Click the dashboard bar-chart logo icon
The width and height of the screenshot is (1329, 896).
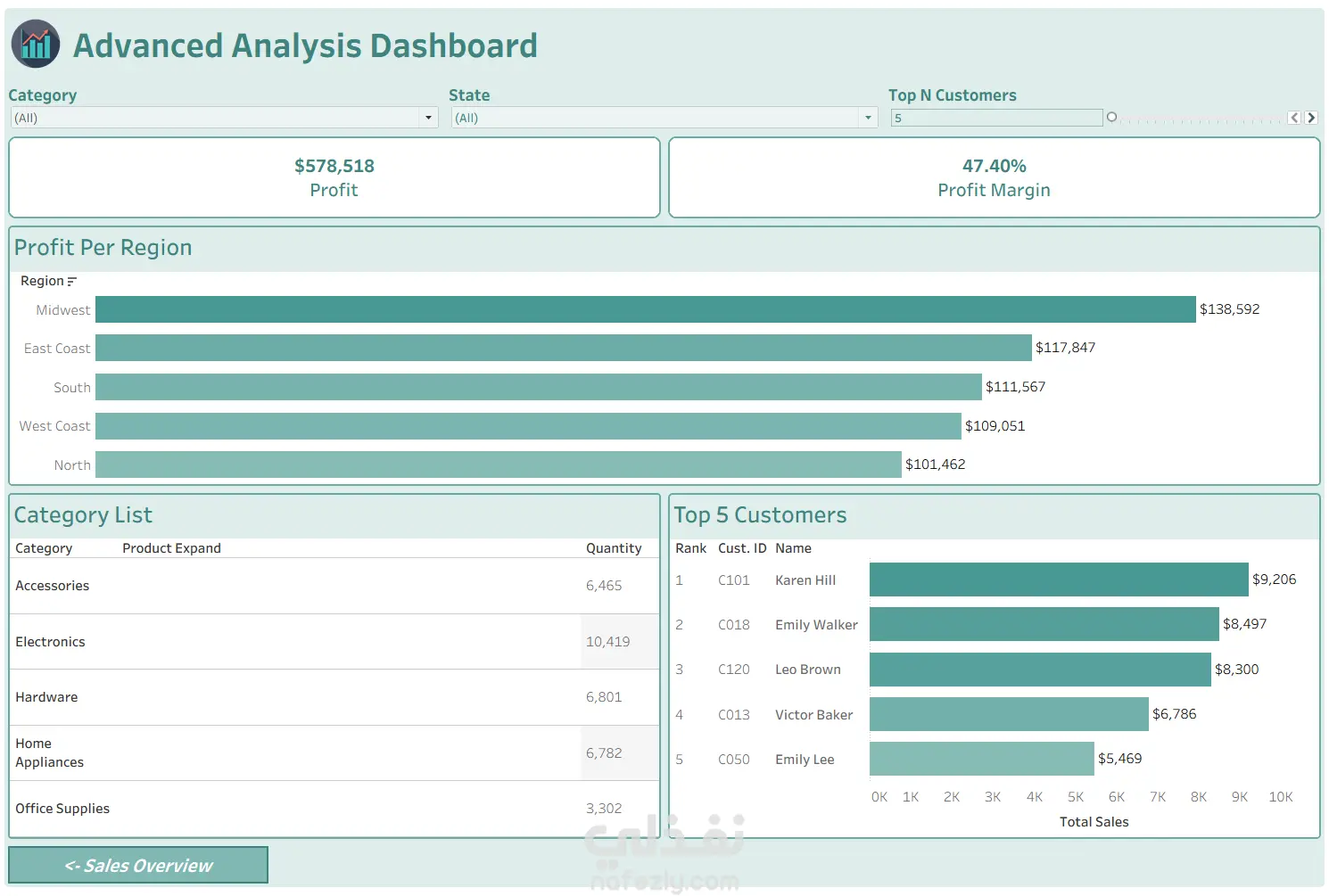[36, 44]
